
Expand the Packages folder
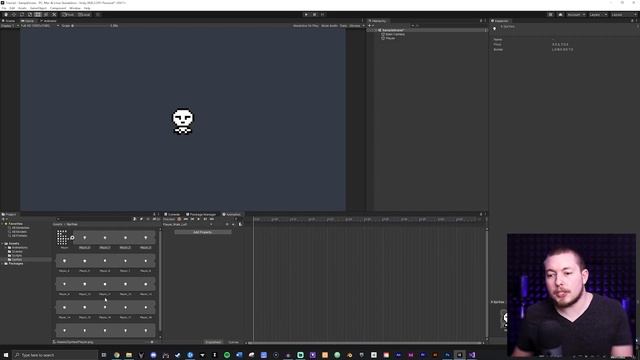pyautogui.click(x=2, y=264)
